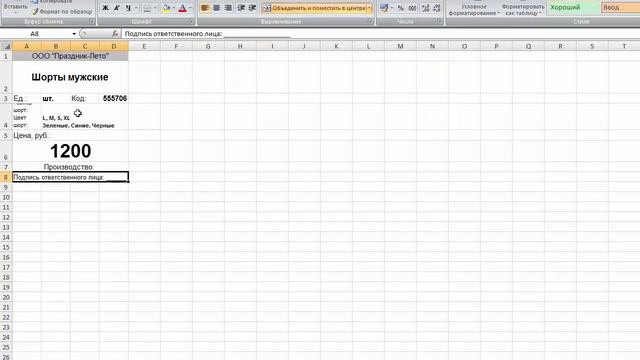Select column H header
This screenshot has width=640, height=360.
tap(240, 46)
